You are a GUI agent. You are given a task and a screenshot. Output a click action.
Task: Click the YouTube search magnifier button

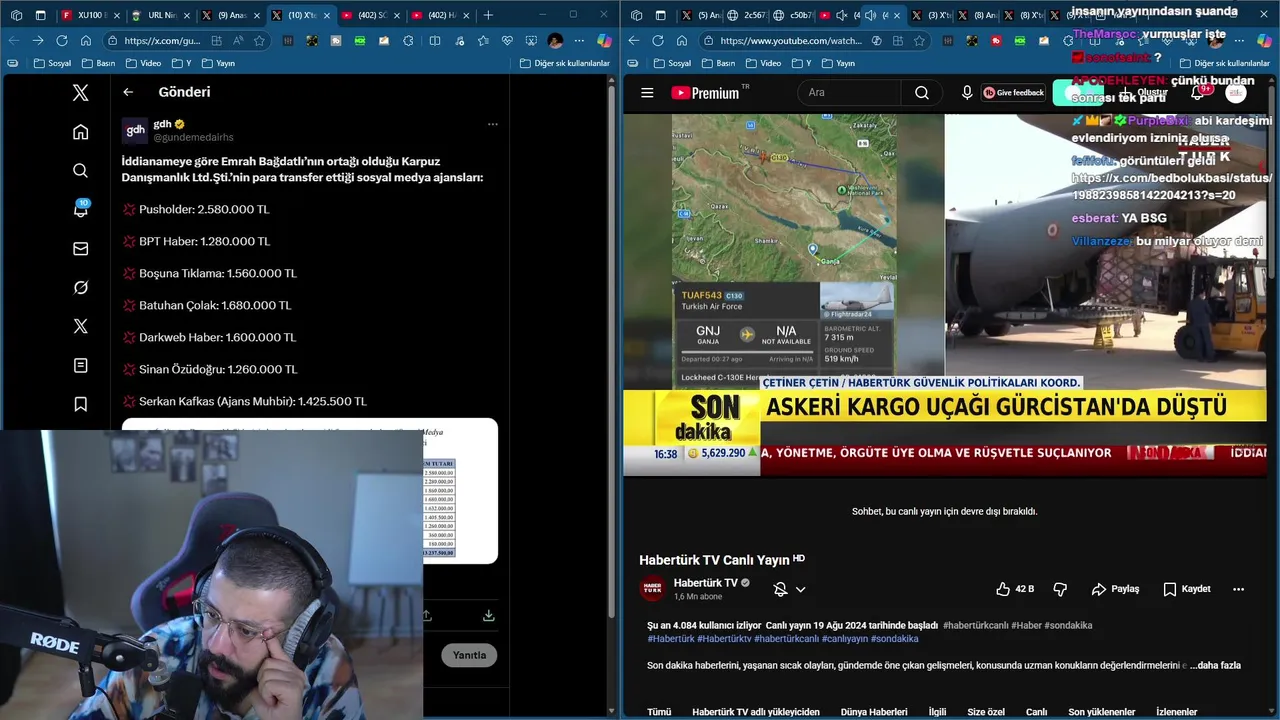[x=921, y=92]
